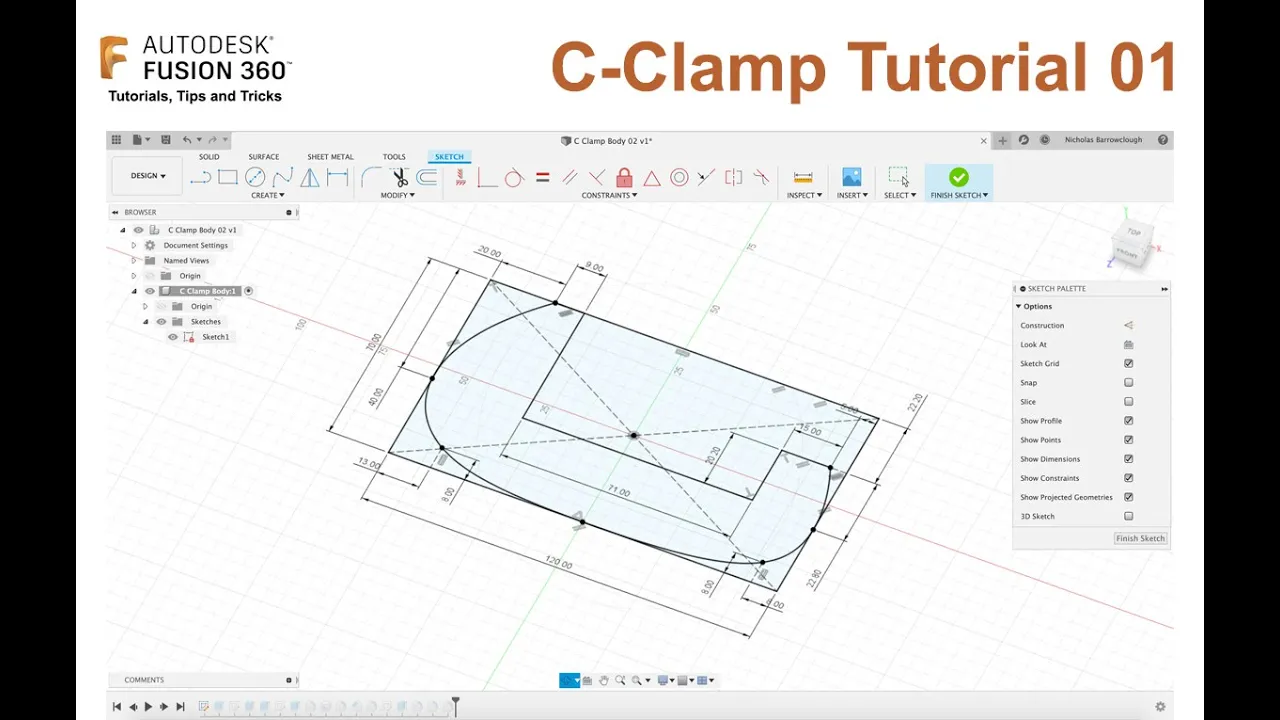This screenshot has height=720, width=1280.
Task: Open the DESIGN workspace dropdown
Action: [148, 176]
